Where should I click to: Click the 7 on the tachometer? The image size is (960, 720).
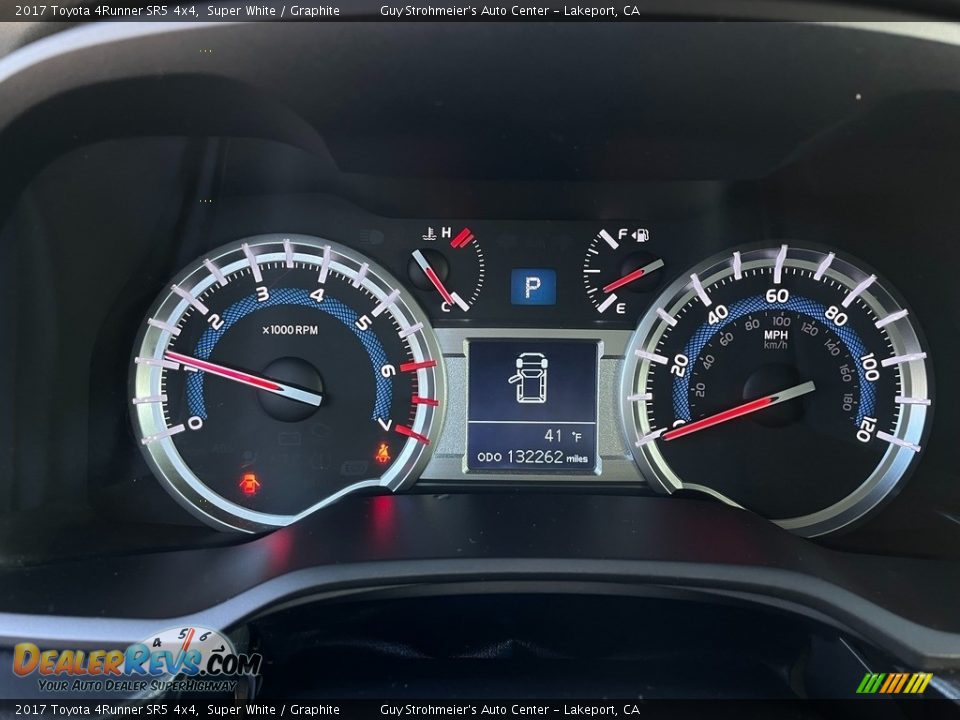pos(384,424)
